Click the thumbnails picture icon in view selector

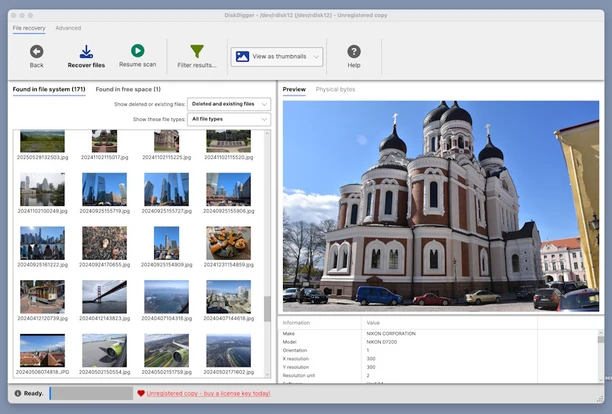tap(242, 57)
